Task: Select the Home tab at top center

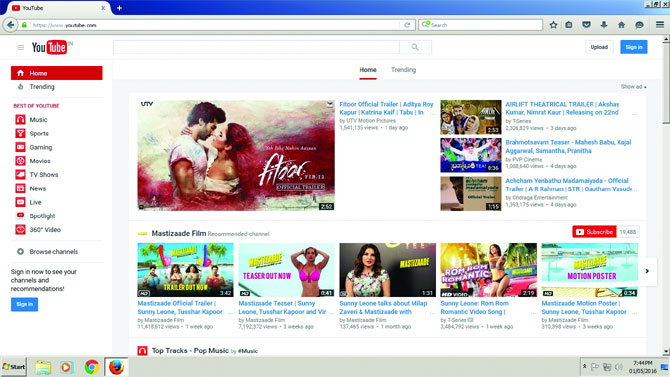Action: 368,70
